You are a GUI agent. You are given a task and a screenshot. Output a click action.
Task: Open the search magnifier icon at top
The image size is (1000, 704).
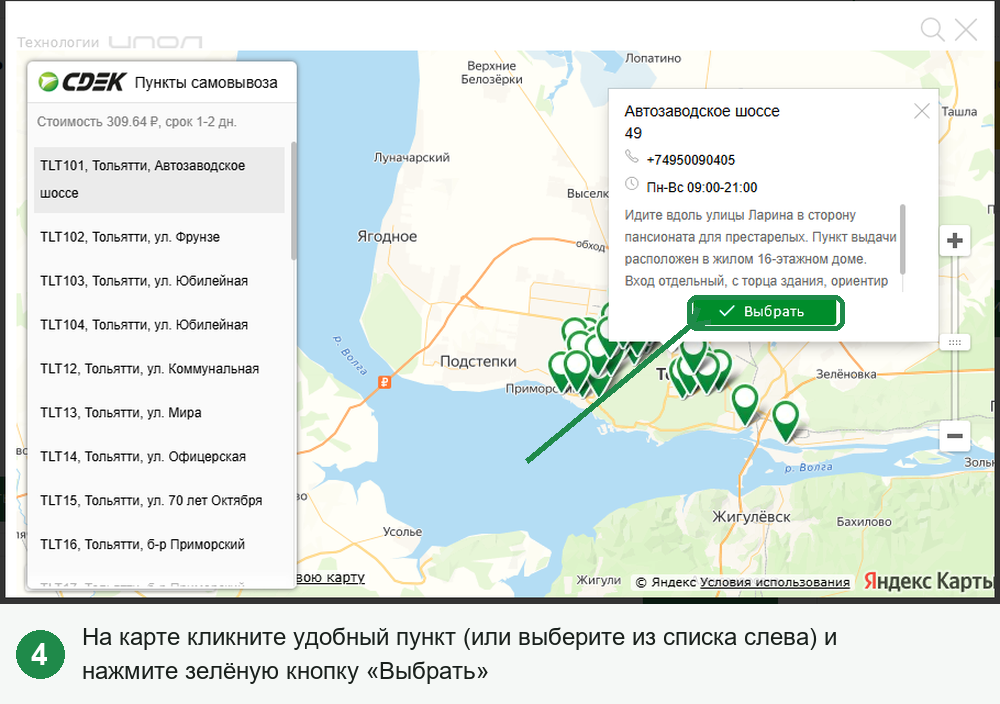[932, 29]
